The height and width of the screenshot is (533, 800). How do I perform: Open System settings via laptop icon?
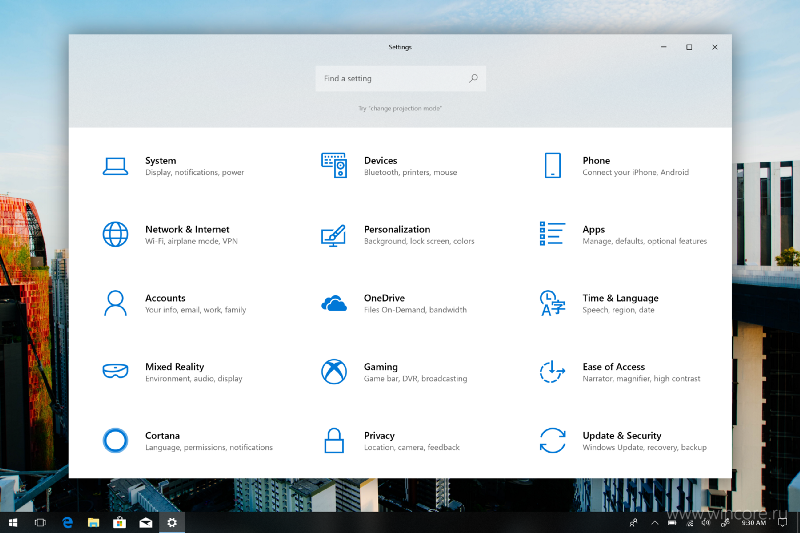[x=115, y=166]
